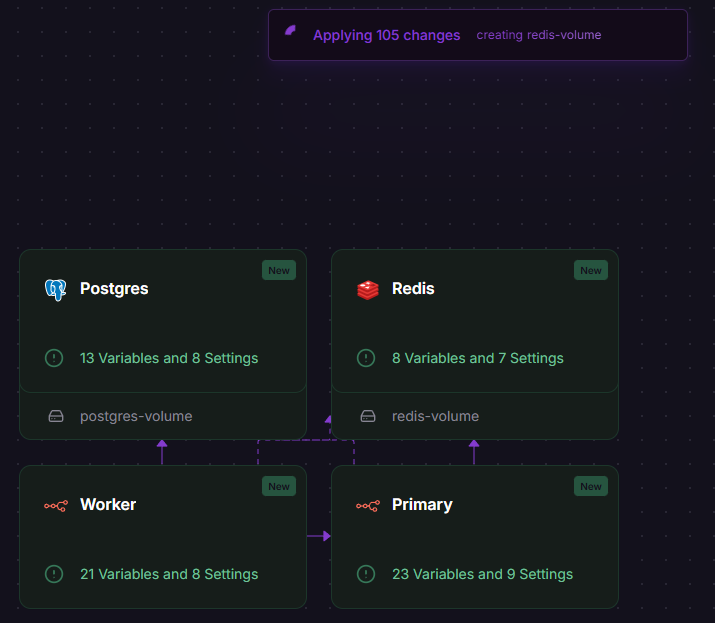The height and width of the screenshot is (623, 715).
Task: Click the New badge on Postgres card
Action: (x=279, y=270)
